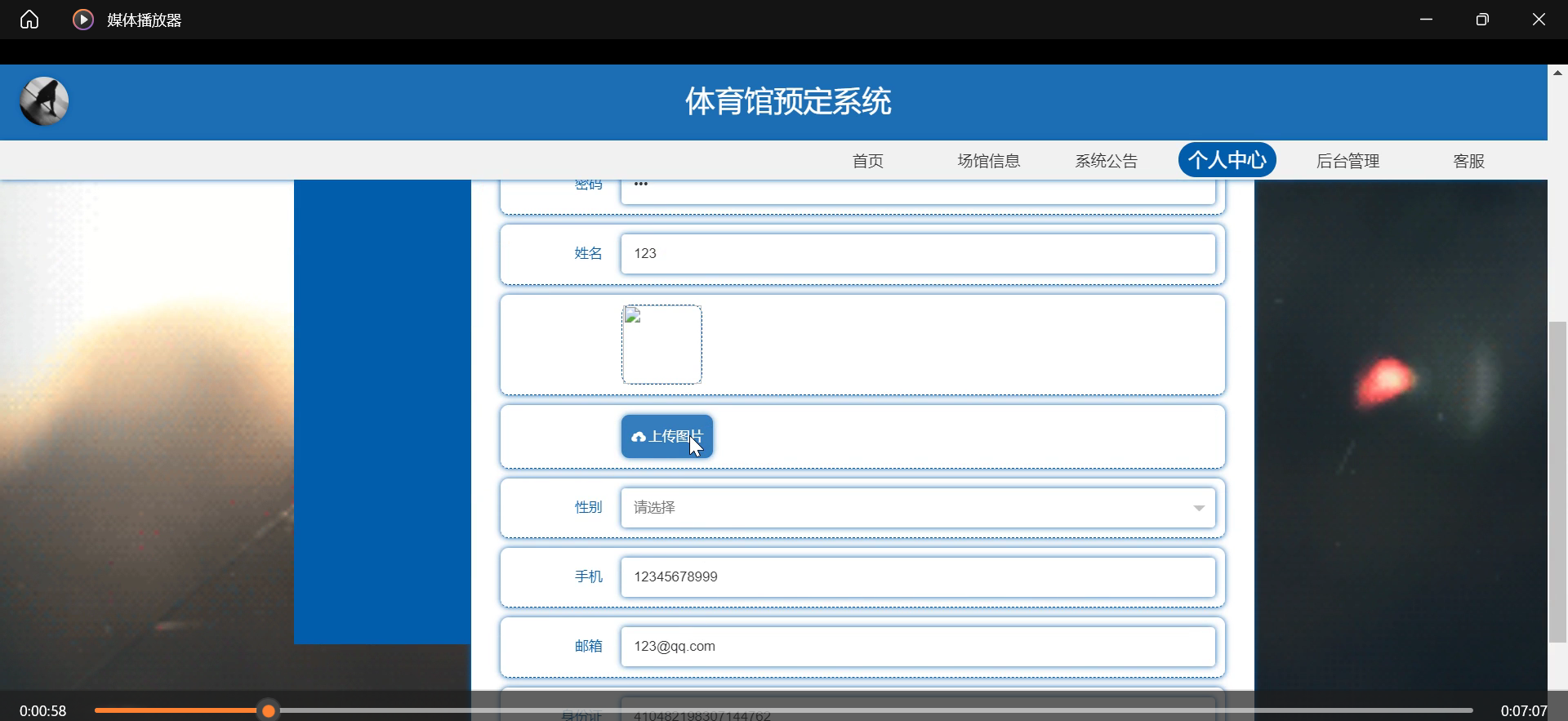Click the 上传图片 upload button
1568x721 pixels.
pyautogui.click(x=667, y=437)
